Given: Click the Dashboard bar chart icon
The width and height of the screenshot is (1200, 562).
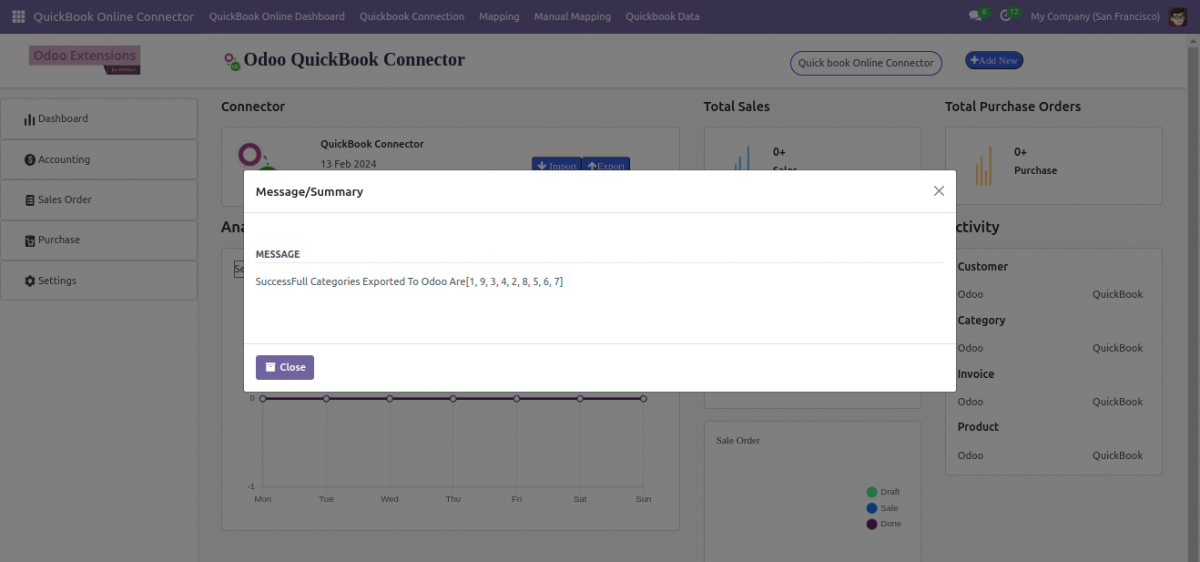Looking at the screenshot, I should pos(30,119).
